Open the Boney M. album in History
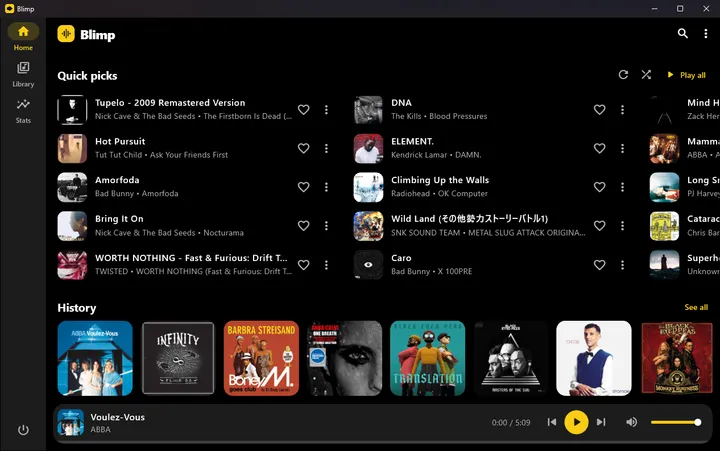This screenshot has width=720, height=451. (x=261, y=358)
